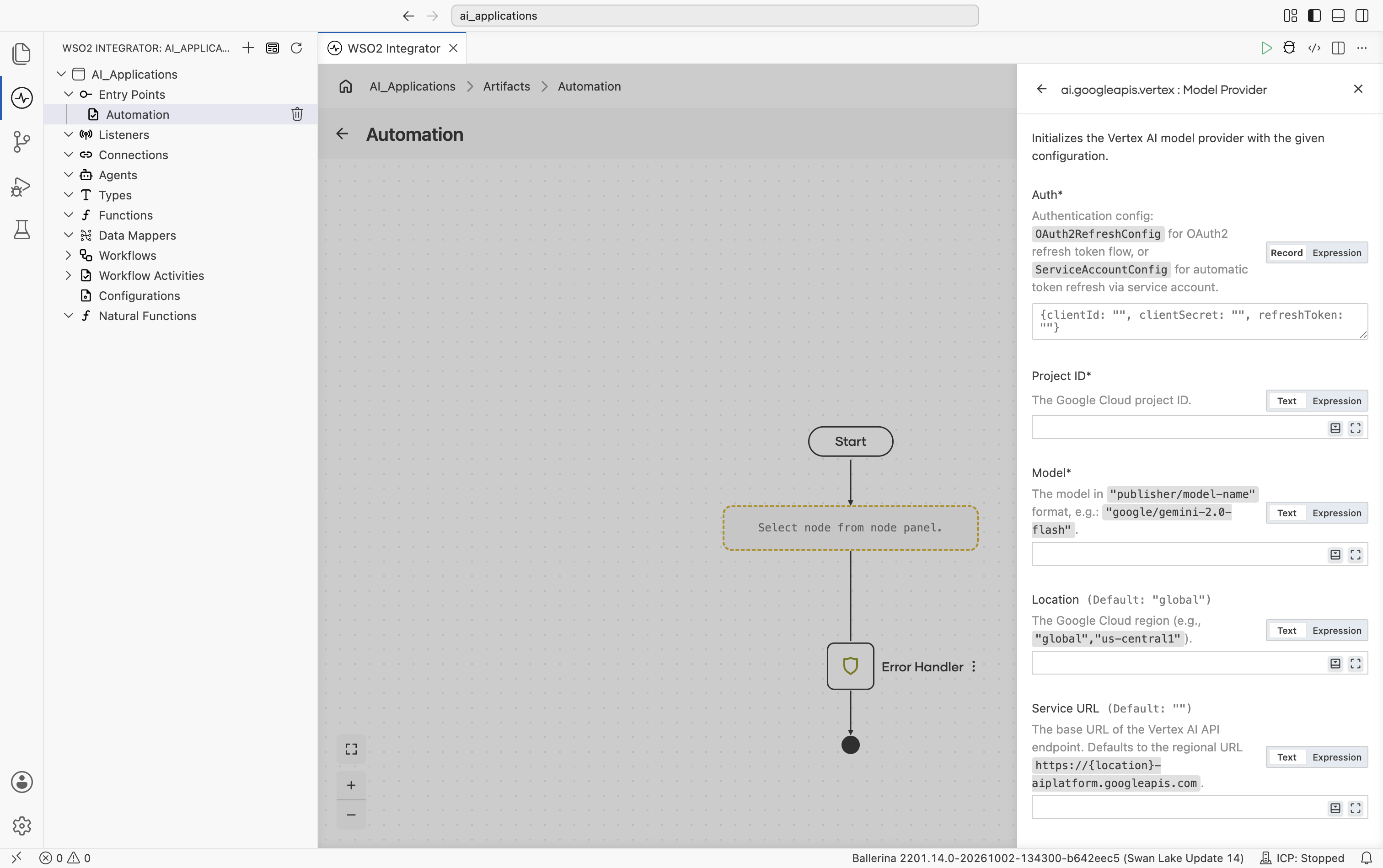The image size is (1383, 868).
Task: Fit diagram to screen icon
Action: tap(351, 749)
